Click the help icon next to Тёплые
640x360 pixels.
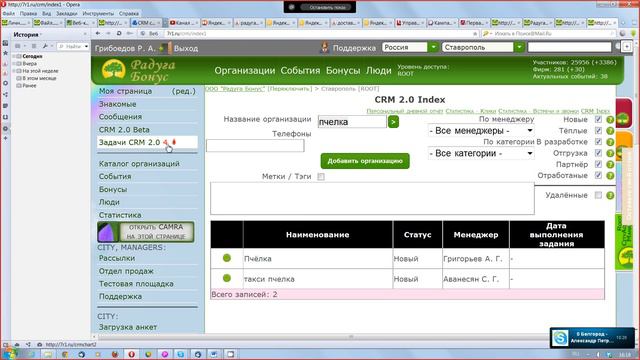(x=610, y=131)
